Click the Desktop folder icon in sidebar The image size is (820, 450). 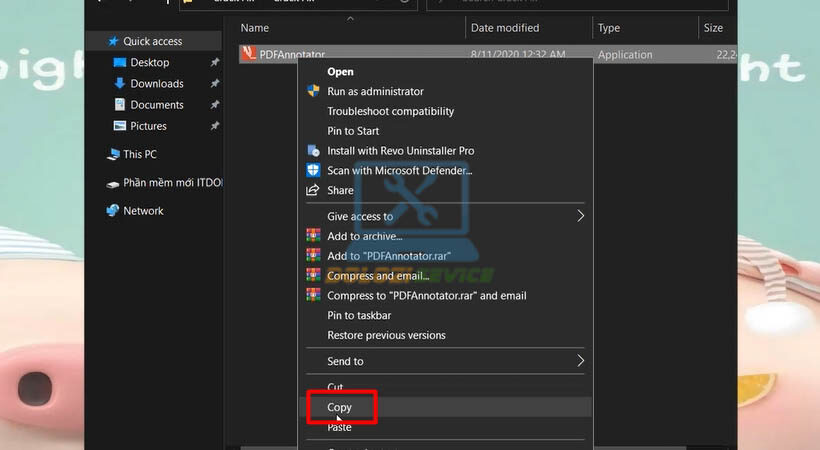(x=120, y=63)
